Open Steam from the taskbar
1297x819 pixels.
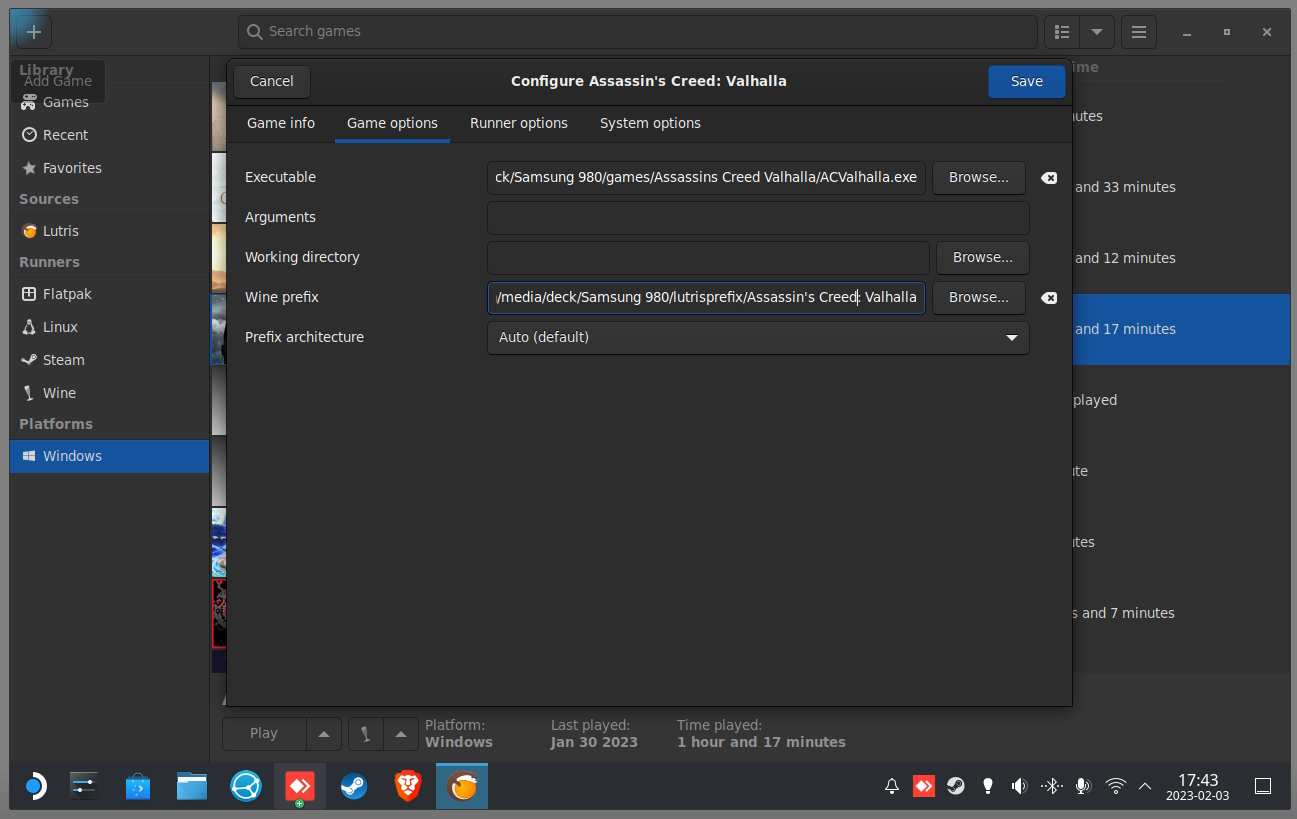[x=354, y=787]
